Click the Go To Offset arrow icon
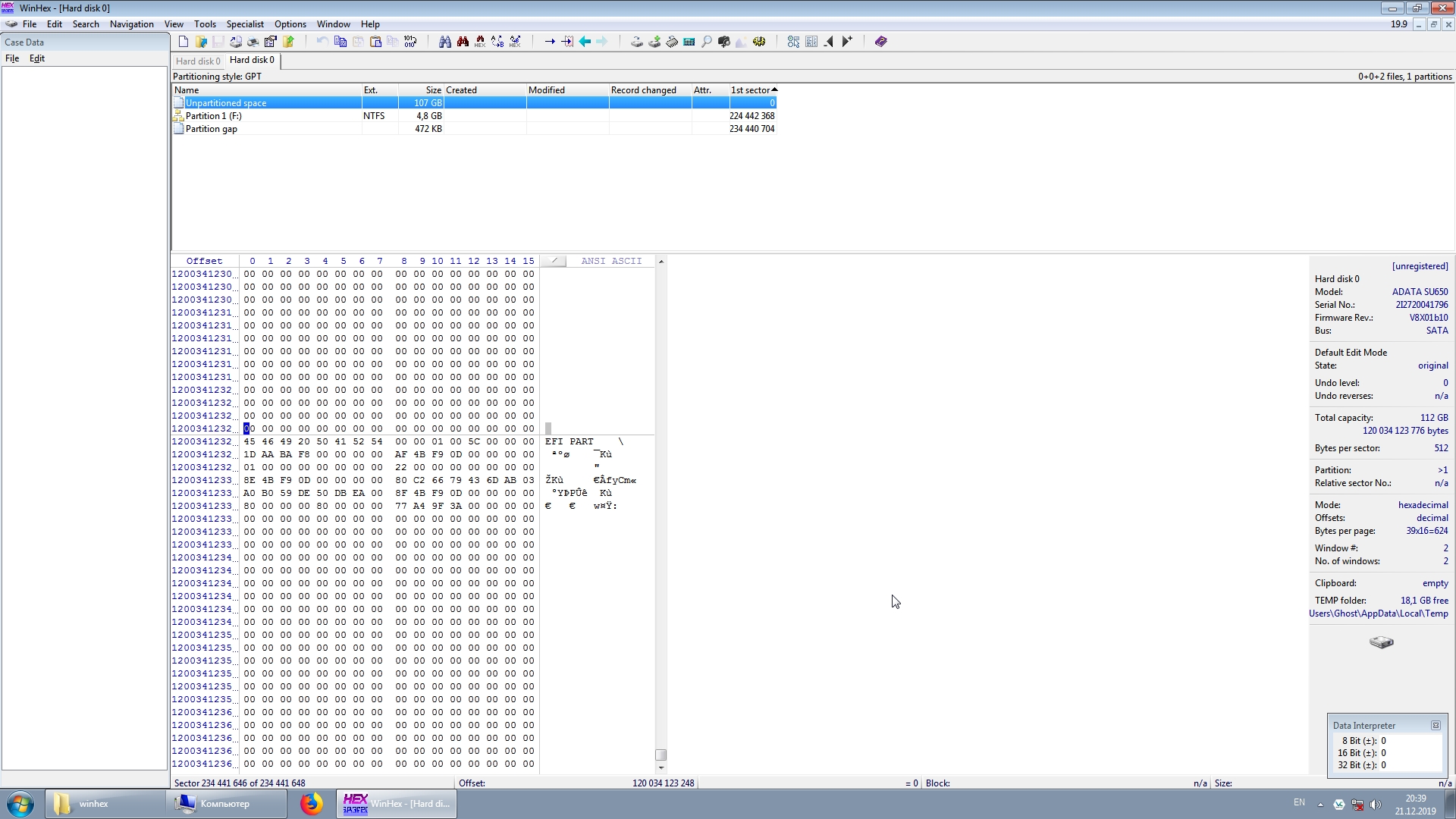The height and width of the screenshot is (819, 1456). click(x=550, y=42)
